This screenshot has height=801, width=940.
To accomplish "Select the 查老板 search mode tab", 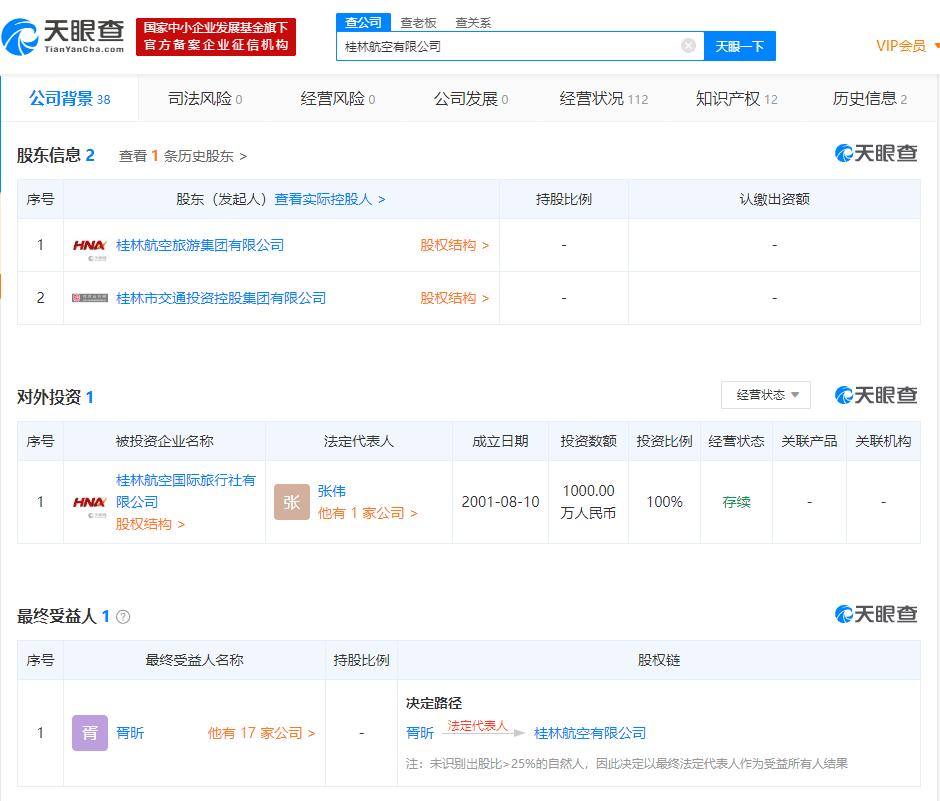I will pos(418,23).
